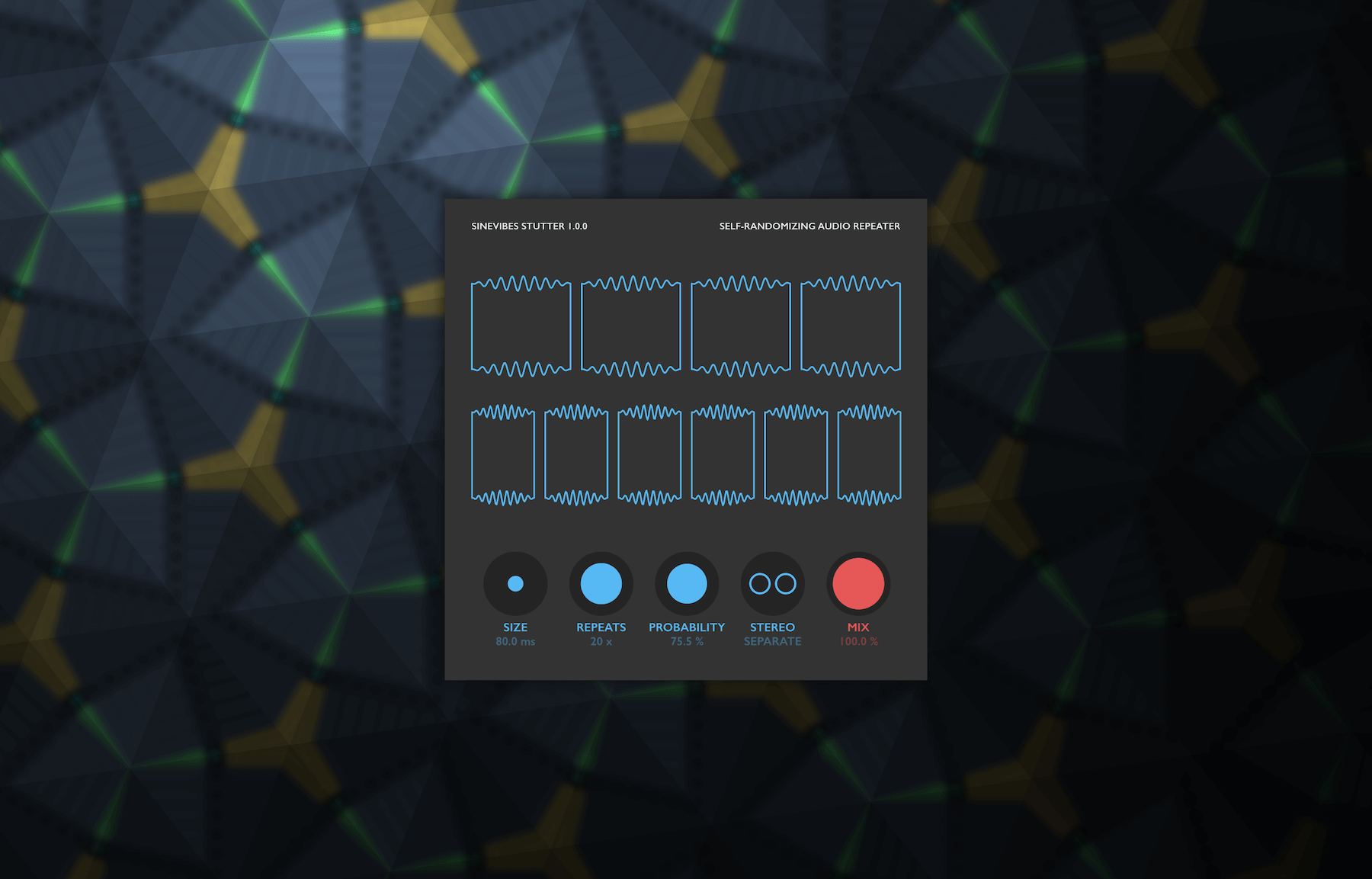Screen dimensions: 1372x879
Task: Click the Size knob
Action: pyautogui.click(x=515, y=584)
